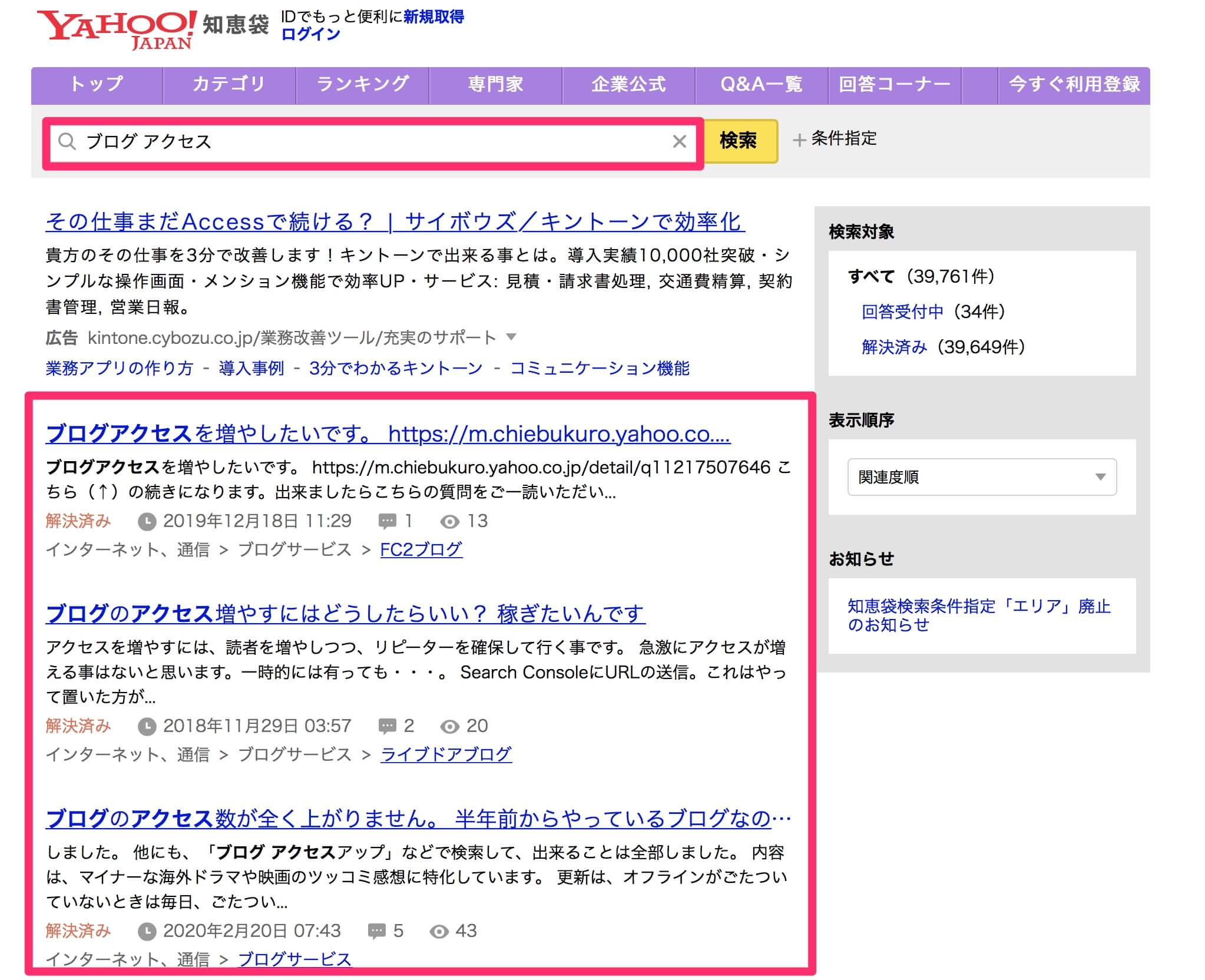Click the magnifier icon in search box
1205x980 pixels.
point(67,141)
